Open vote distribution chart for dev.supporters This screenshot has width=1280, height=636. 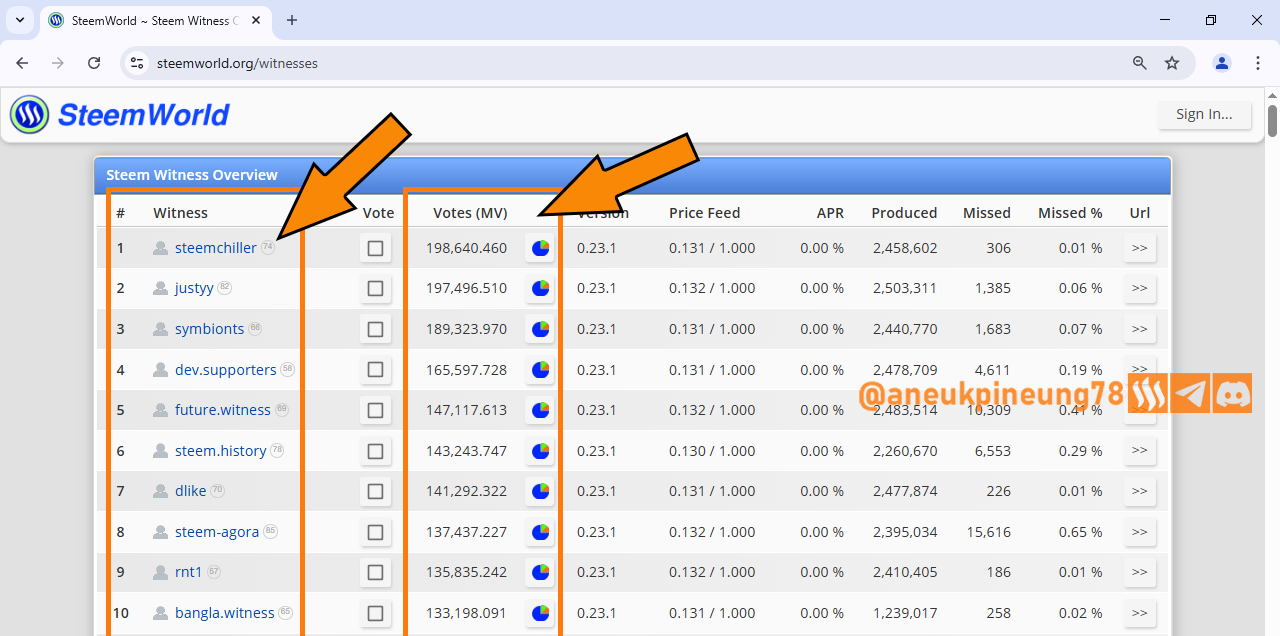tap(540, 370)
